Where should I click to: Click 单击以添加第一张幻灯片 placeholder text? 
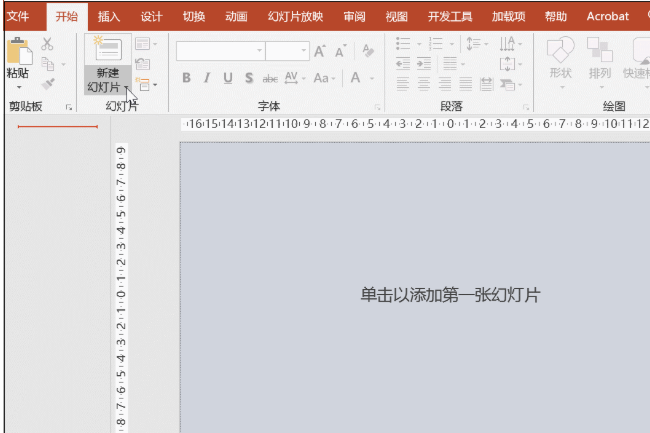tap(450, 295)
